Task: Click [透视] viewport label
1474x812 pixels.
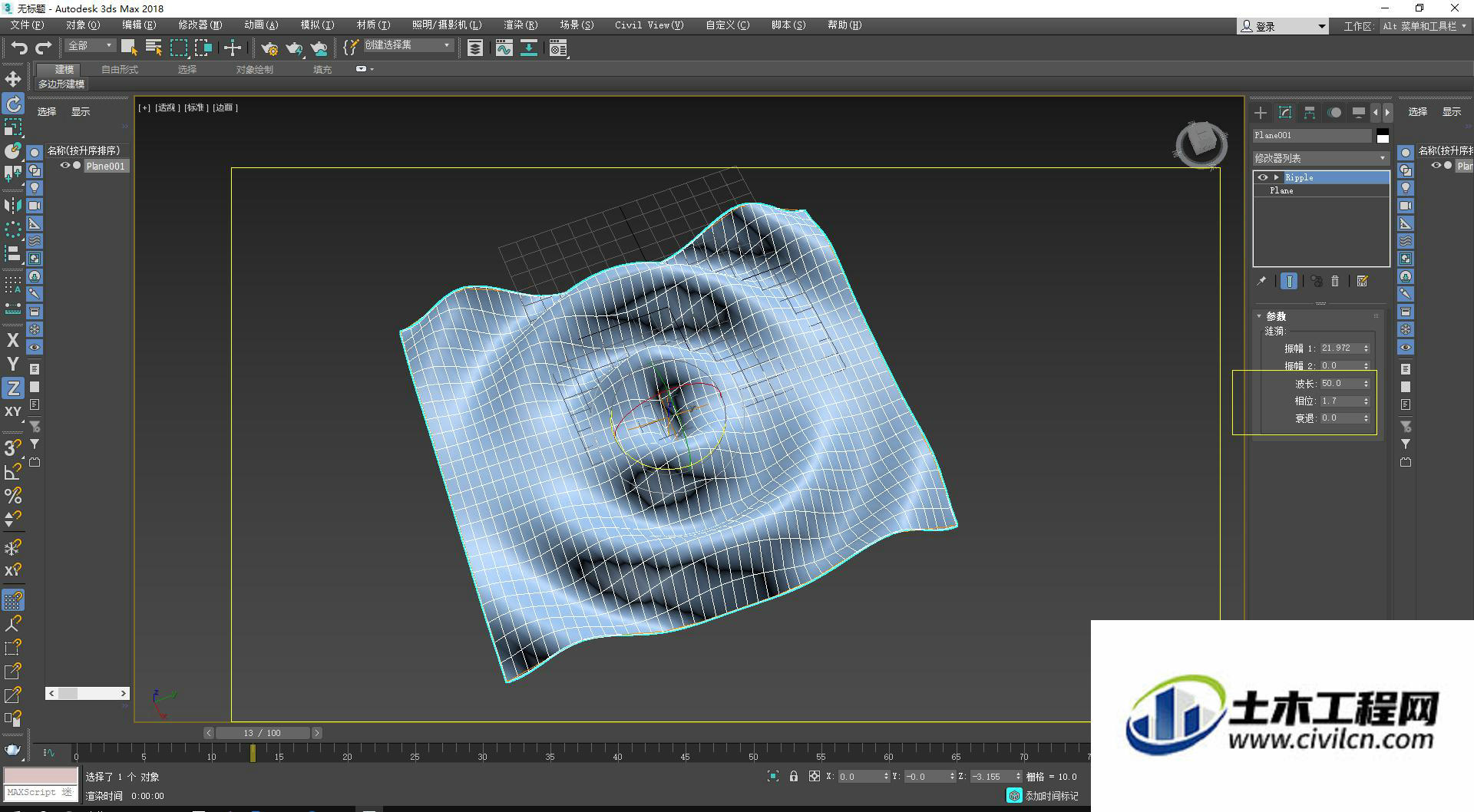Action: pyautogui.click(x=167, y=107)
